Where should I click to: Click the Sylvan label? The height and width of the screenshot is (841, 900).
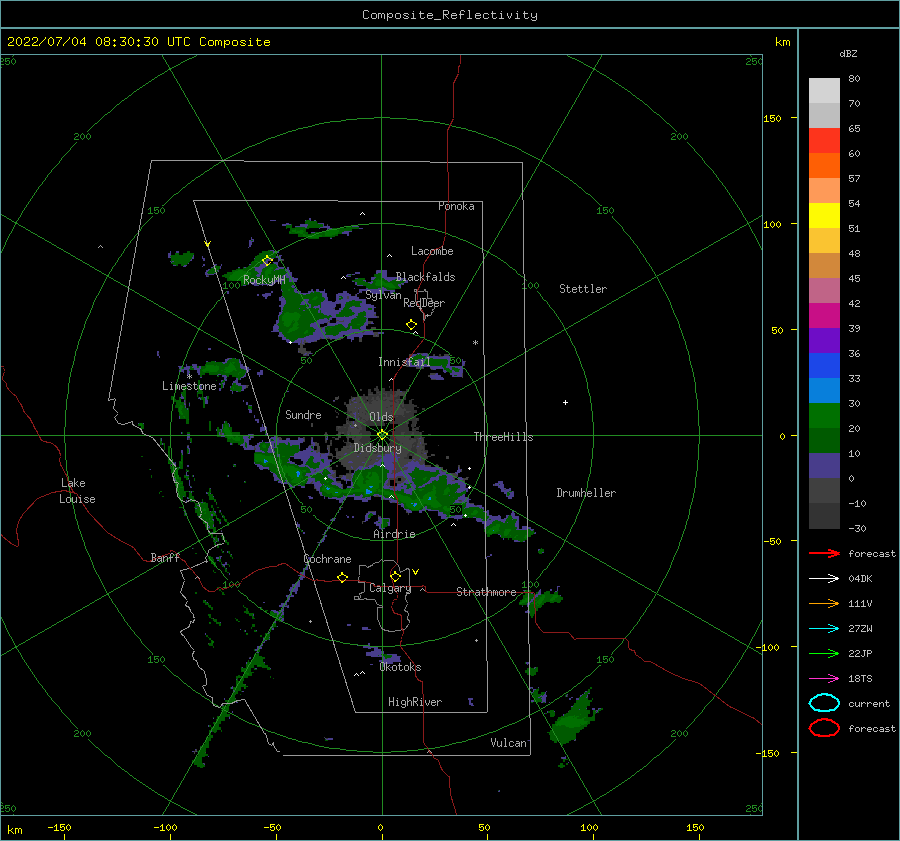click(383, 295)
